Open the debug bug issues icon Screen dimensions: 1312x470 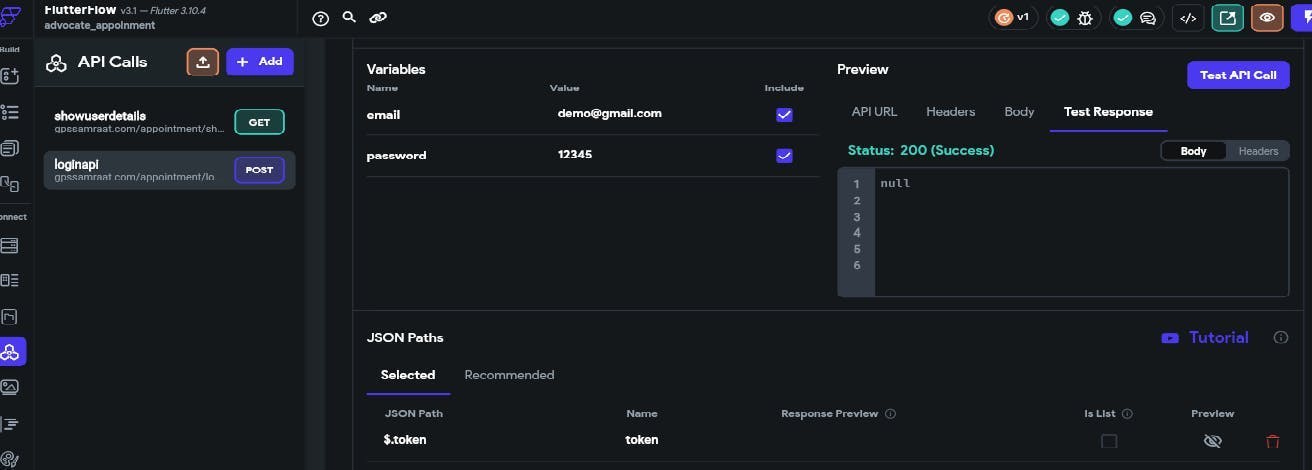point(1084,18)
